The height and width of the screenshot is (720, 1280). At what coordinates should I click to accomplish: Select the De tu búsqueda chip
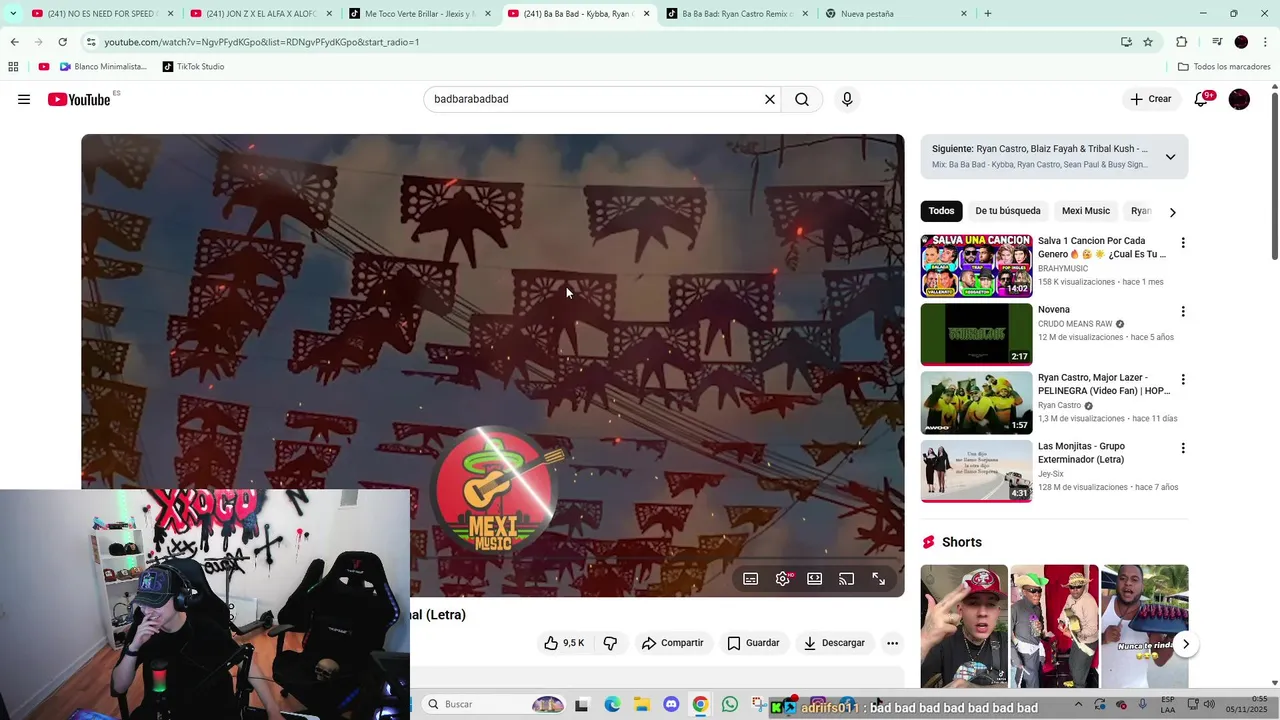click(x=1008, y=211)
